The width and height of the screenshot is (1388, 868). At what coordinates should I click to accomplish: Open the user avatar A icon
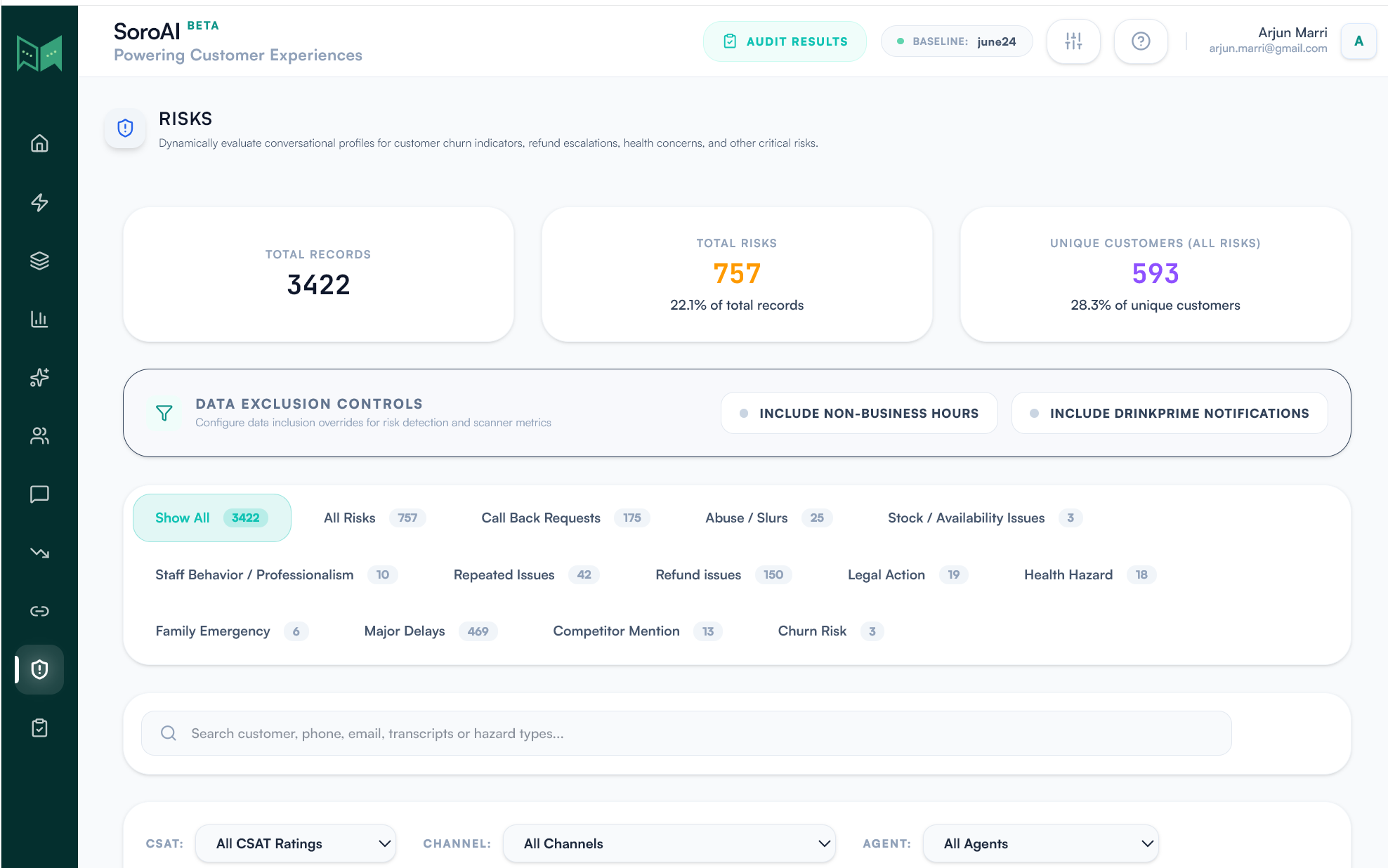[x=1358, y=41]
